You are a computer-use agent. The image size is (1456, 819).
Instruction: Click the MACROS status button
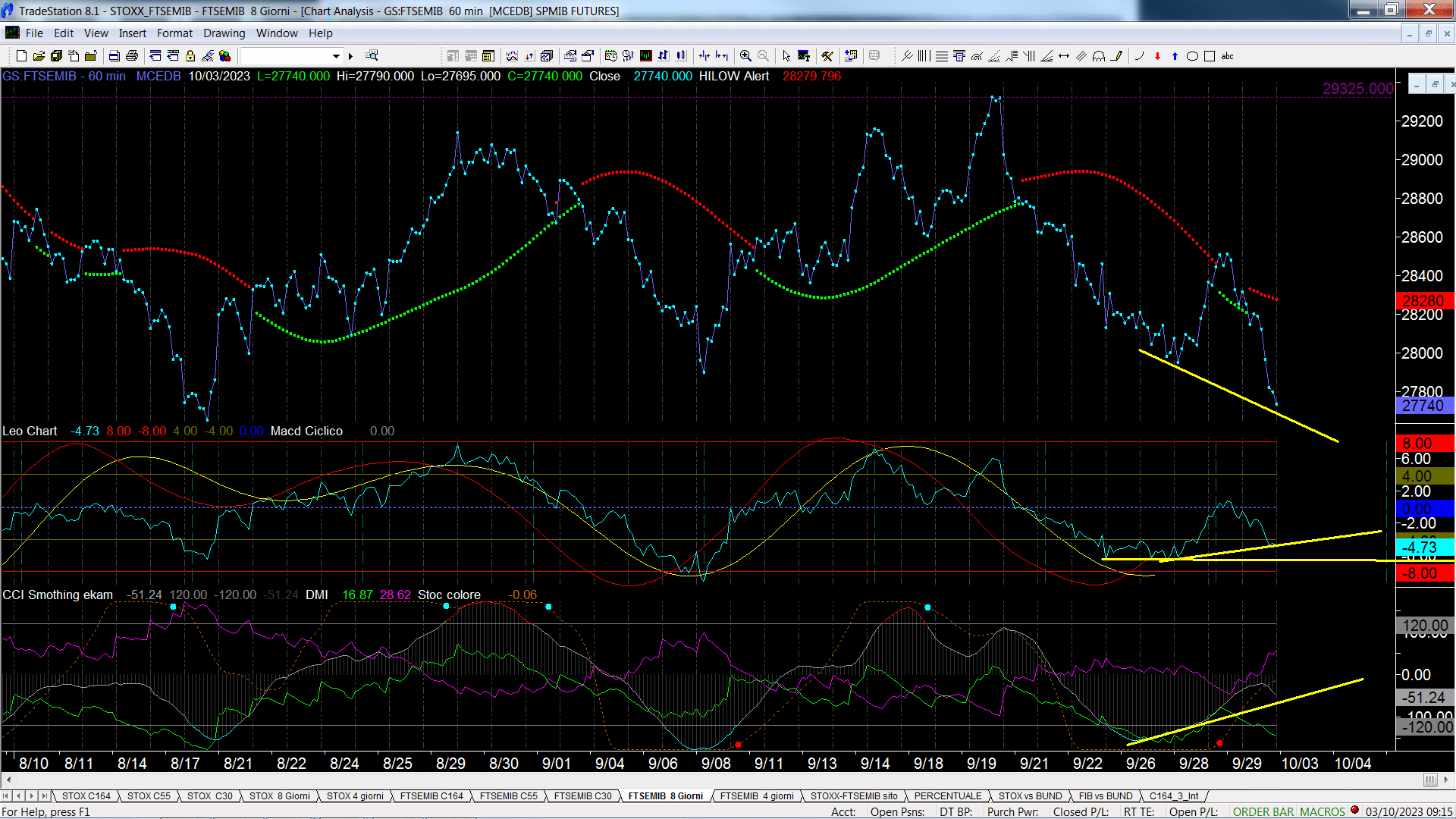tap(1323, 811)
